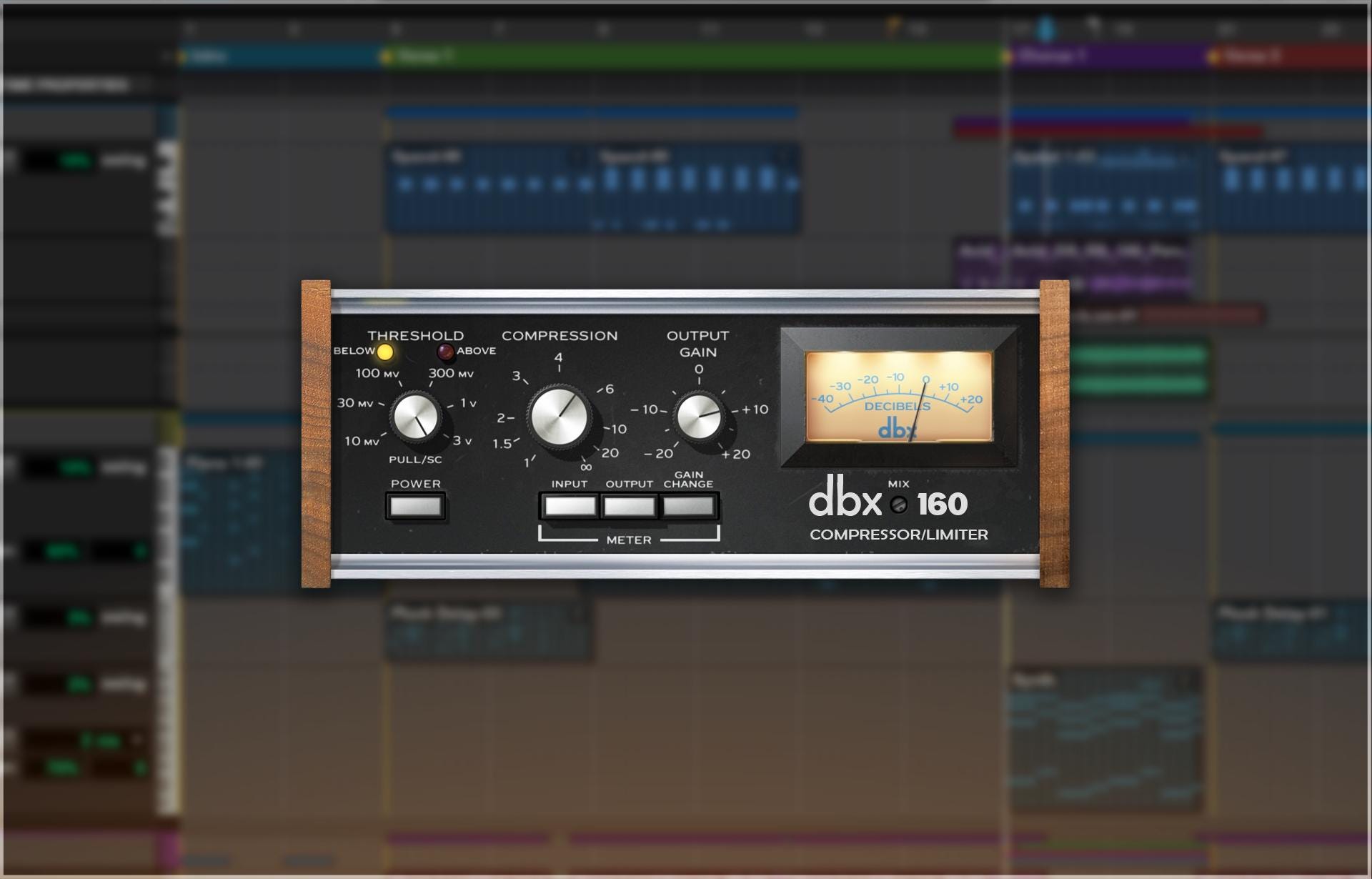Click the +20 output gain marking
This screenshot has height=879, width=1372.
735,454
